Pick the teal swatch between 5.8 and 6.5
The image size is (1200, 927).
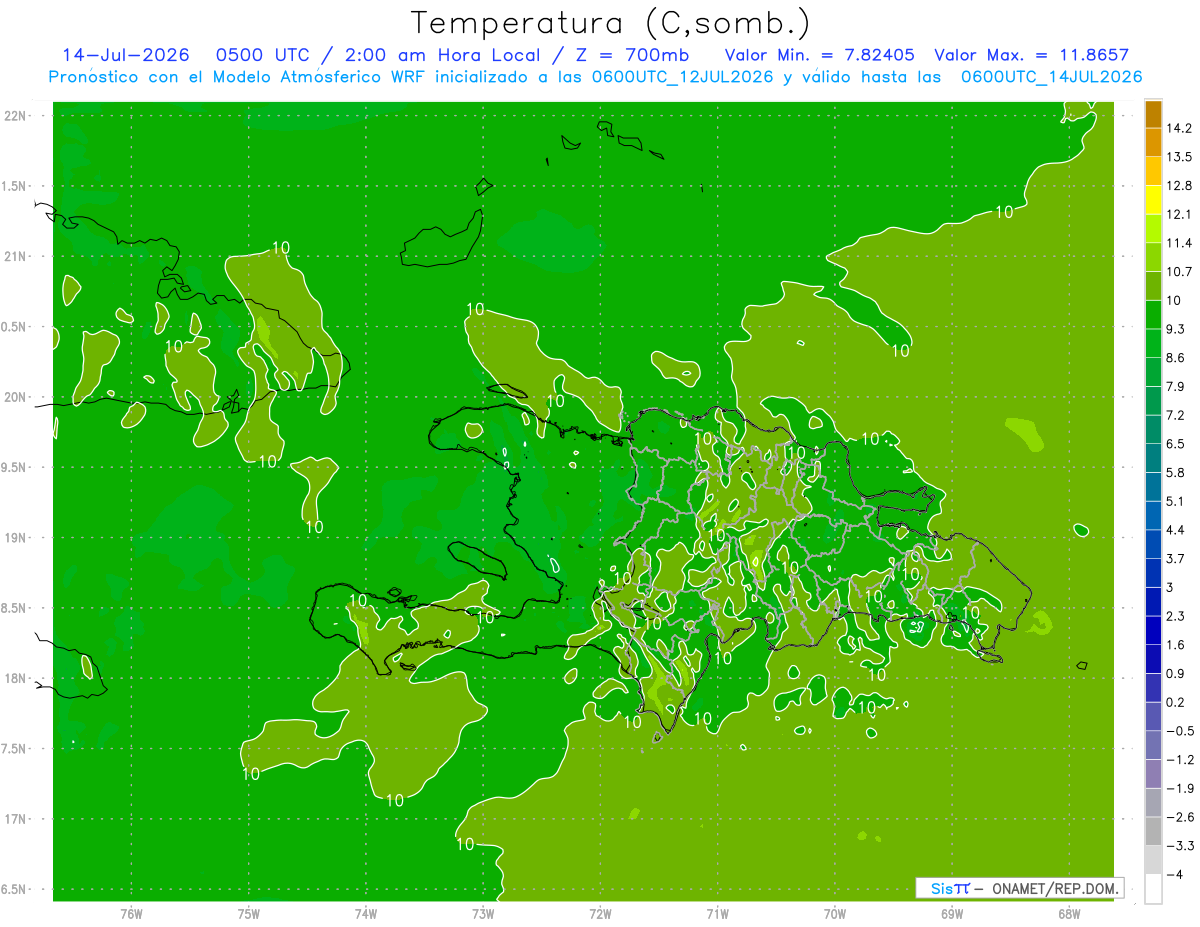[1153, 457]
